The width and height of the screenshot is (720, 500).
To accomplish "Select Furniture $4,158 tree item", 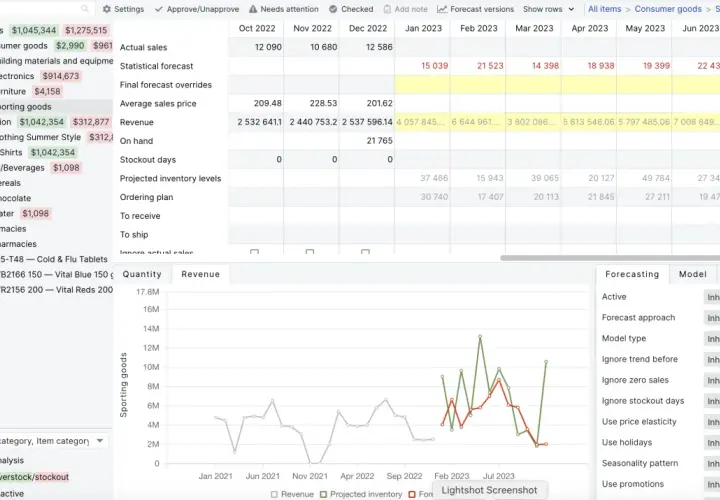I will (30, 91).
